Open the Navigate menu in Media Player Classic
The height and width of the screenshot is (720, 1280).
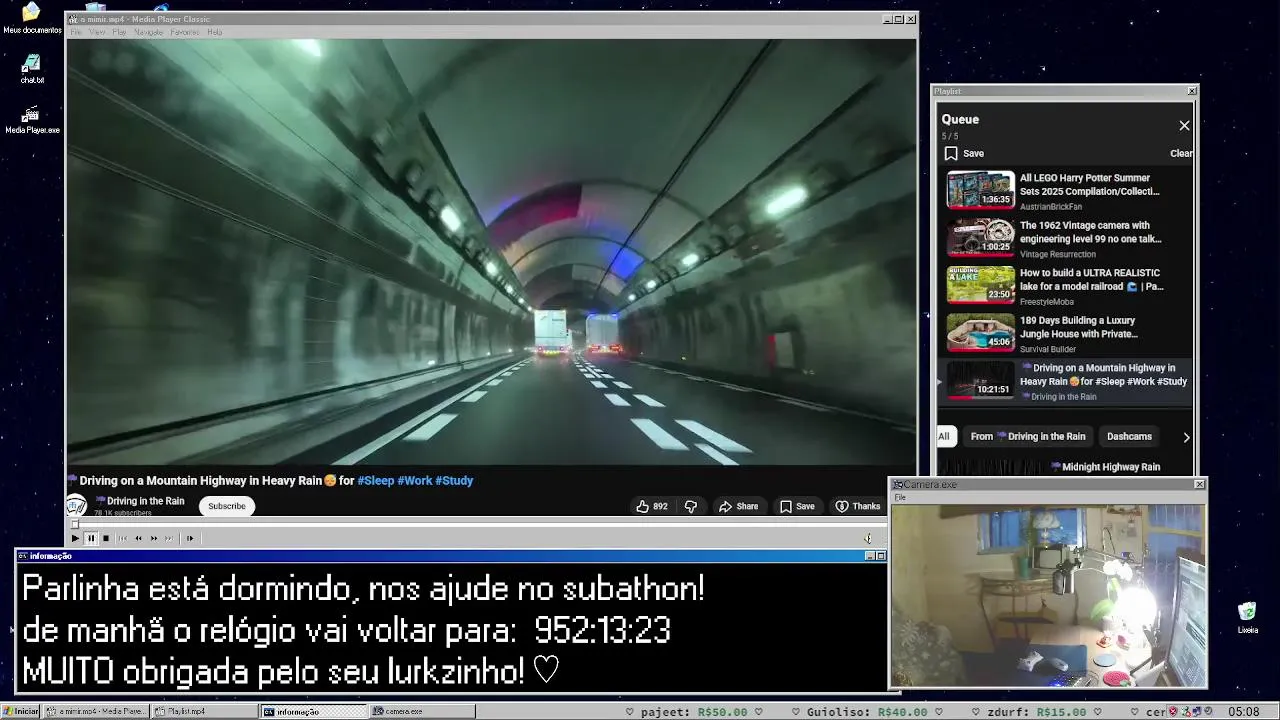(148, 32)
